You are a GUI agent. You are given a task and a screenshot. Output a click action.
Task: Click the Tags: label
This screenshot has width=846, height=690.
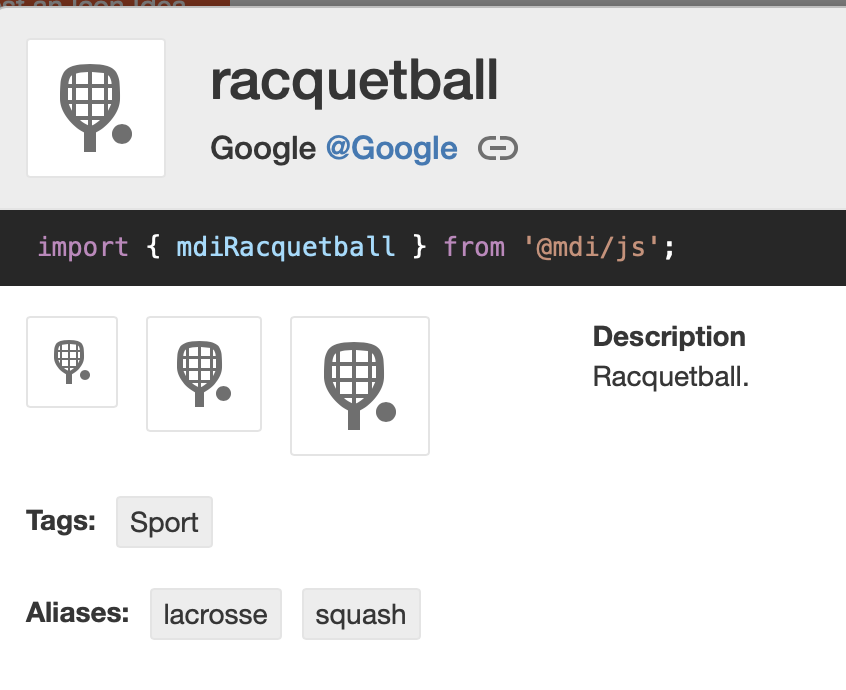[61, 521]
